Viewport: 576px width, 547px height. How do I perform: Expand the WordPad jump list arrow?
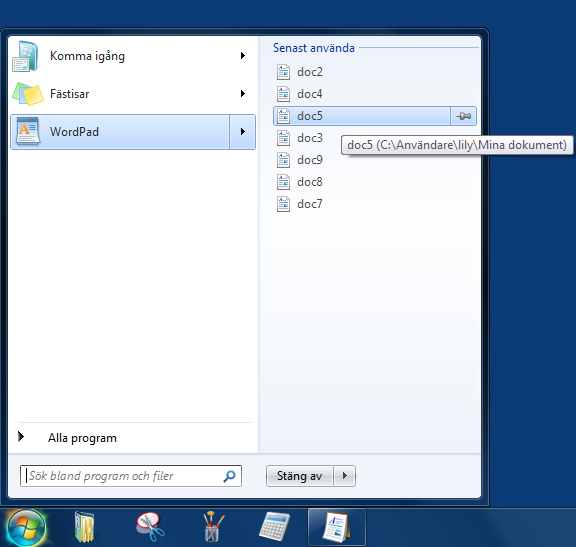point(242,132)
